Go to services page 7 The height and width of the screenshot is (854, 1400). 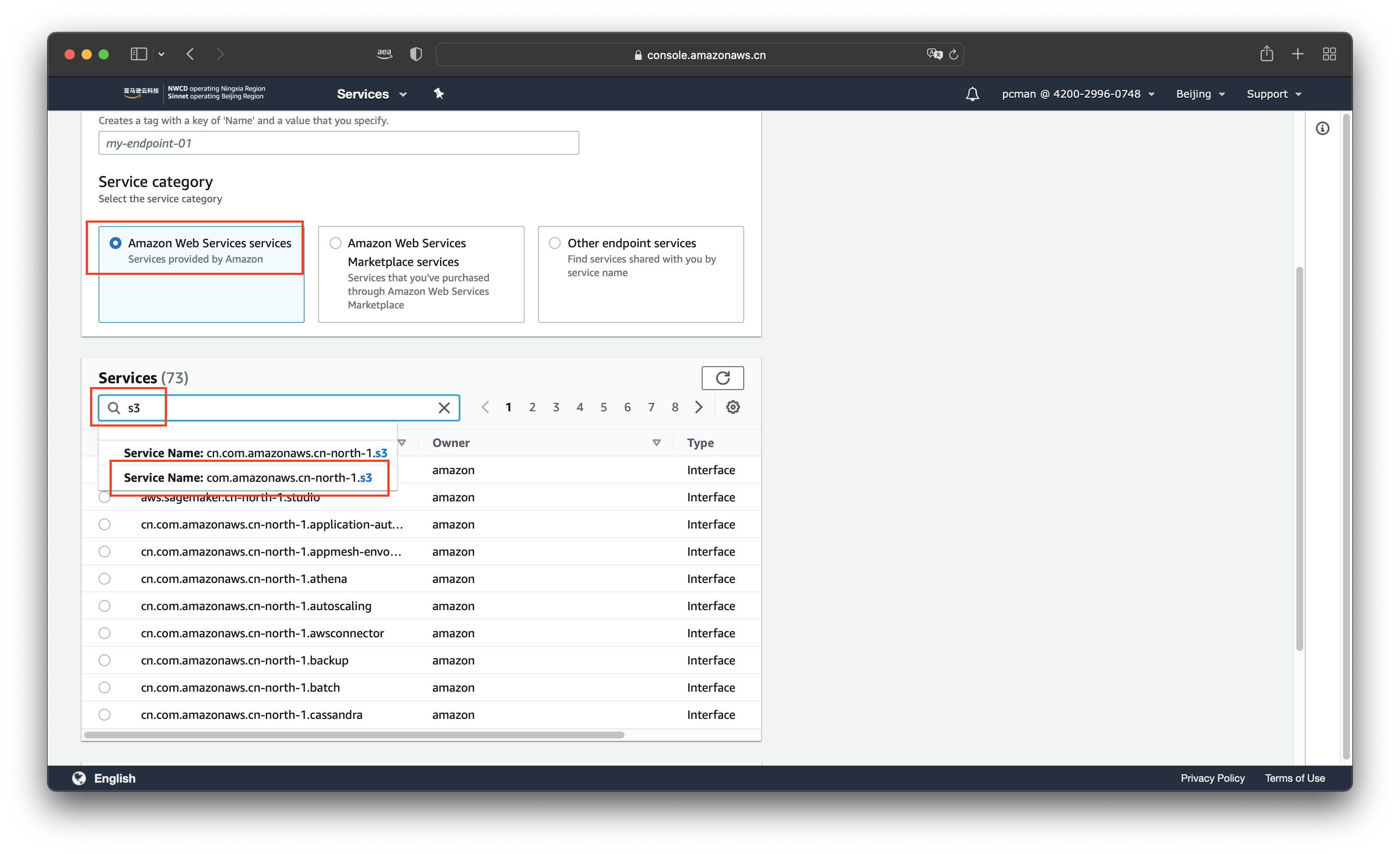(x=651, y=407)
